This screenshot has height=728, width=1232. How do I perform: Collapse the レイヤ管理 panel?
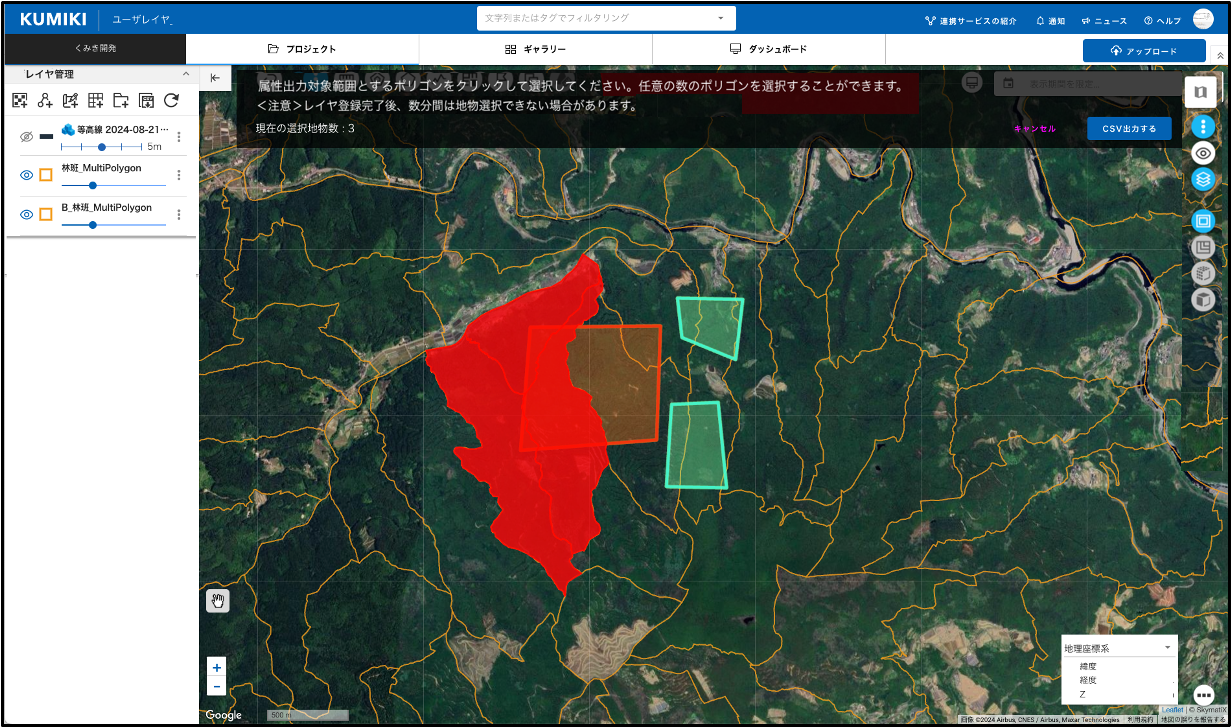[x=185, y=74]
